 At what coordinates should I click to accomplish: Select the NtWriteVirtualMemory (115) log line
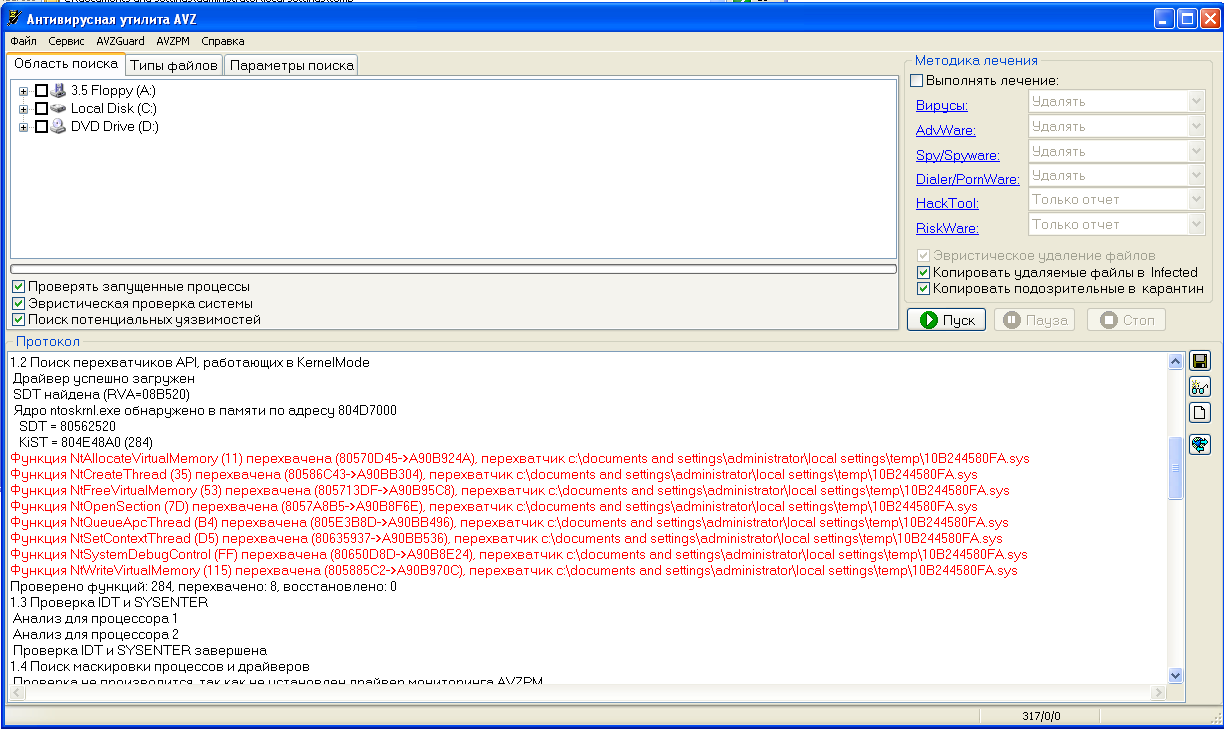coord(514,570)
